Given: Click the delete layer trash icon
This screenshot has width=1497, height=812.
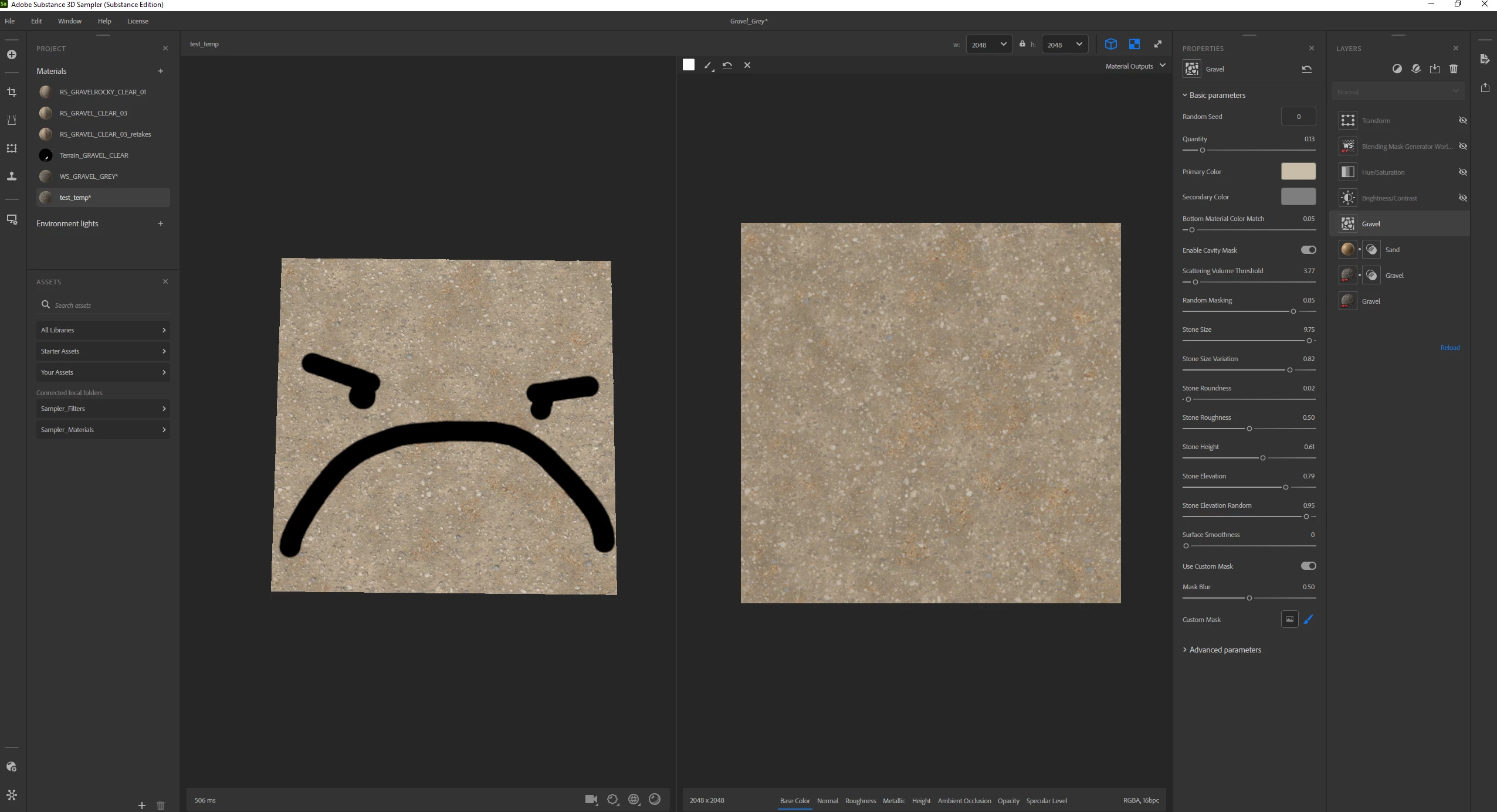Looking at the screenshot, I should tap(1453, 69).
